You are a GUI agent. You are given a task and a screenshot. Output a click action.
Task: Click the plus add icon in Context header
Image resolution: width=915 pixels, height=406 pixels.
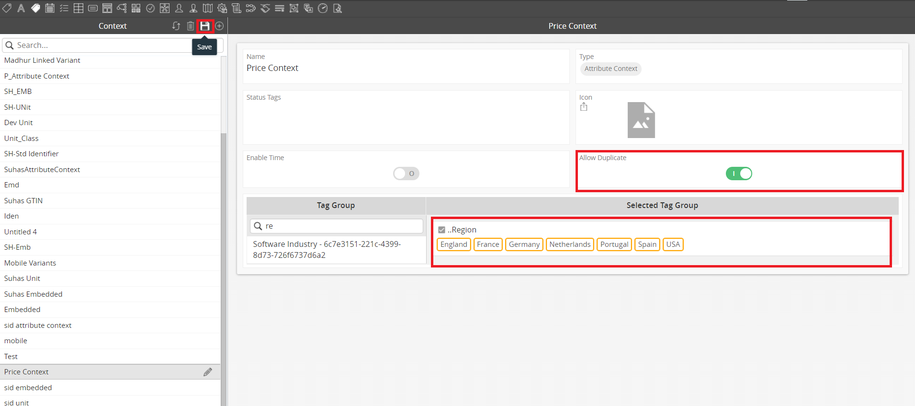(x=219, y=26)
